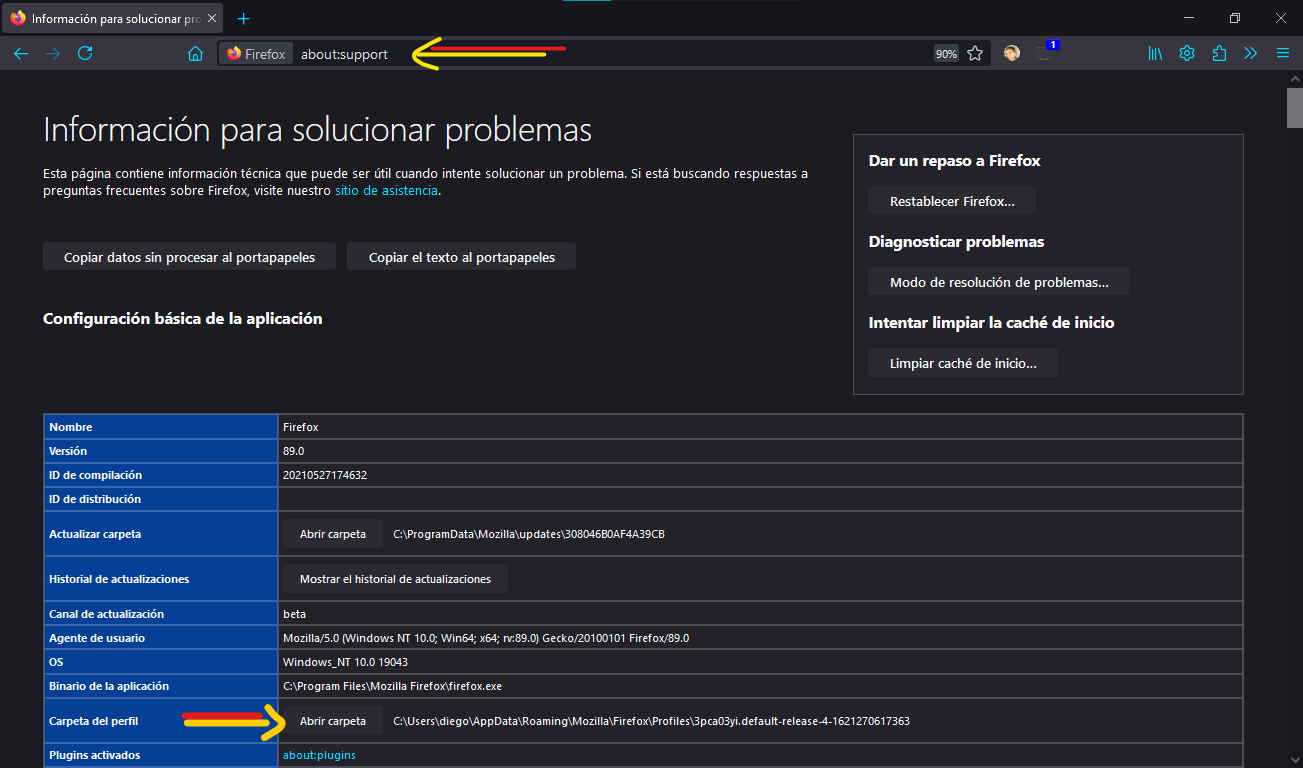
Task: Reset zoom via the 90% badge
Action: pyautogui.click(x=946, y=54)
